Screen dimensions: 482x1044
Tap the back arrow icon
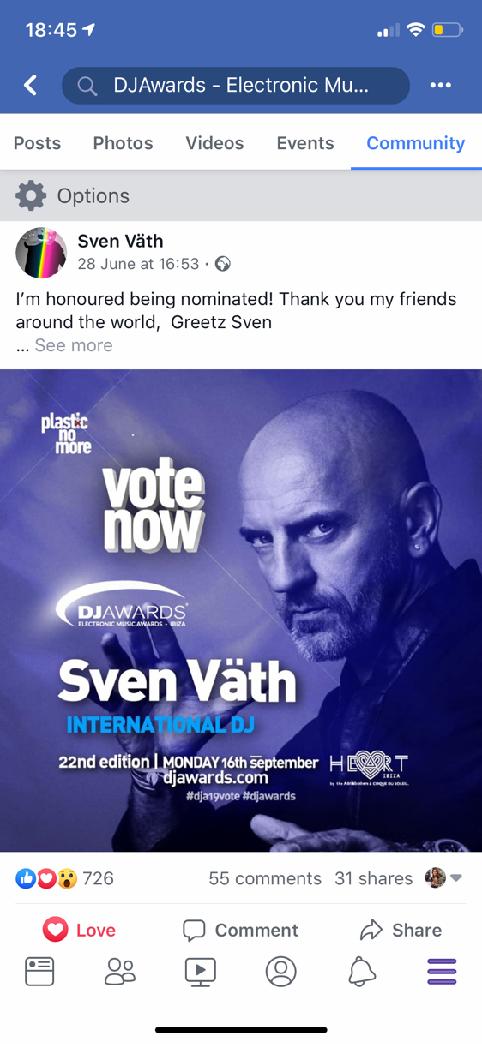pyautogui.click(x=31, y=85)
